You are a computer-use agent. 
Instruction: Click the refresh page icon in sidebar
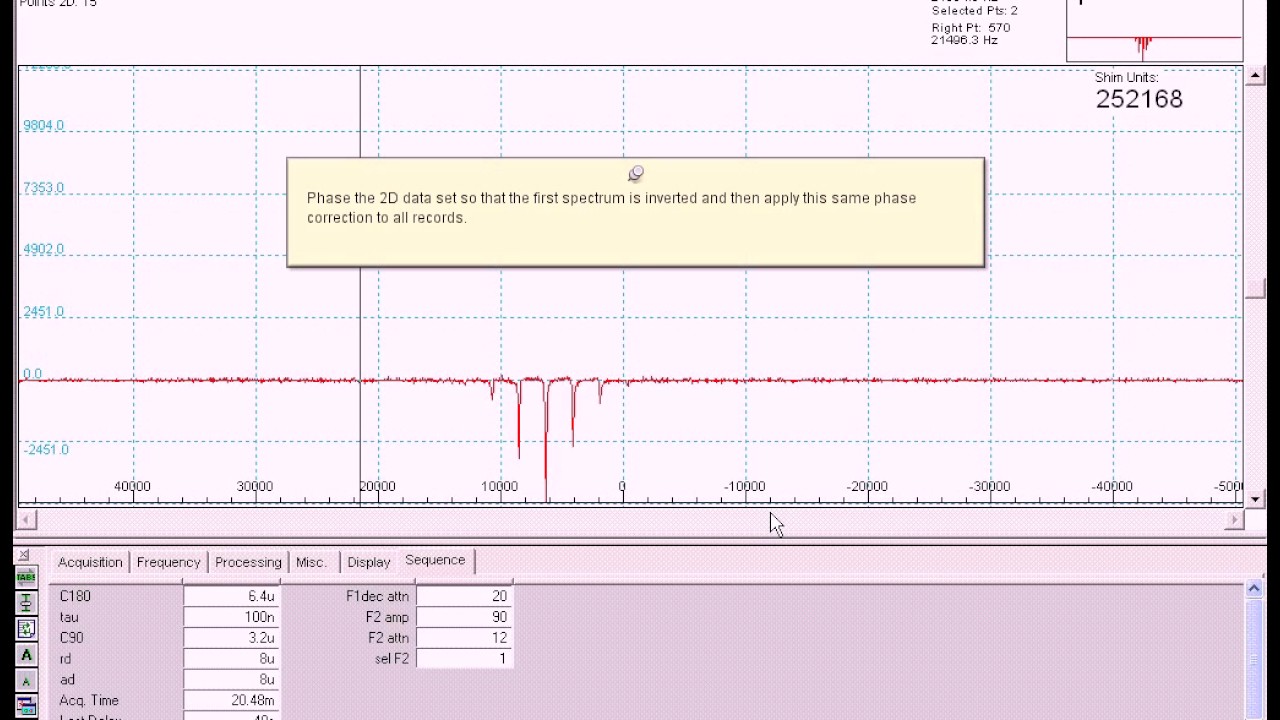tap(26, 629)
